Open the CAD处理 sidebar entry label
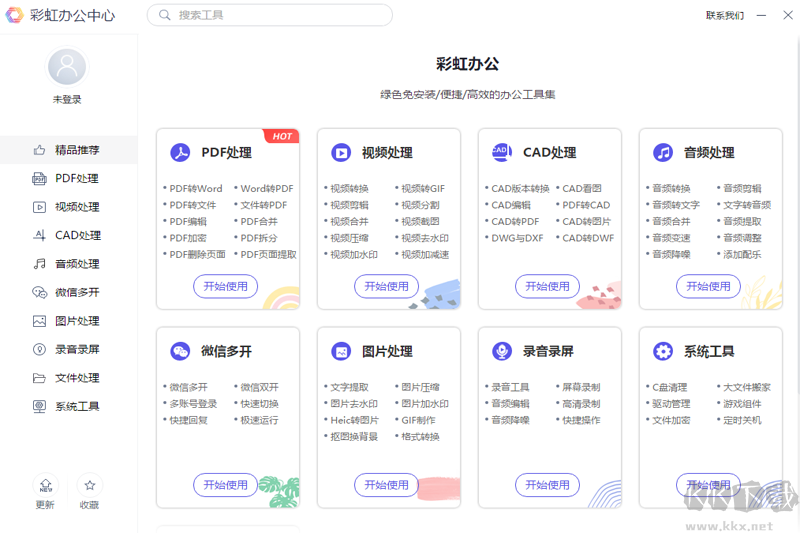 click(78, 235)
